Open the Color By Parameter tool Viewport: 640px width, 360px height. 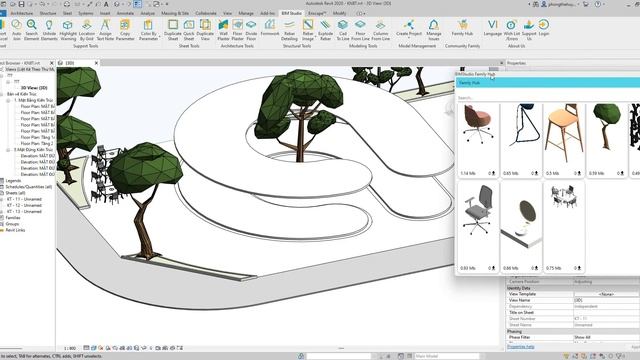[148, 30]
